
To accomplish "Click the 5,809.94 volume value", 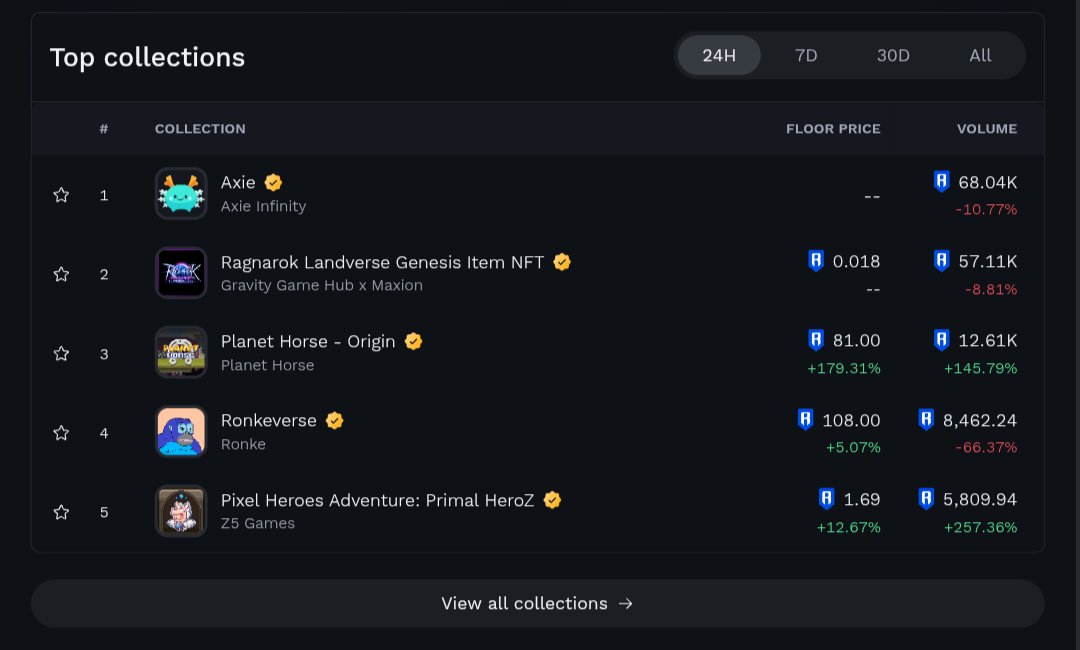I will tap(980, 499).
